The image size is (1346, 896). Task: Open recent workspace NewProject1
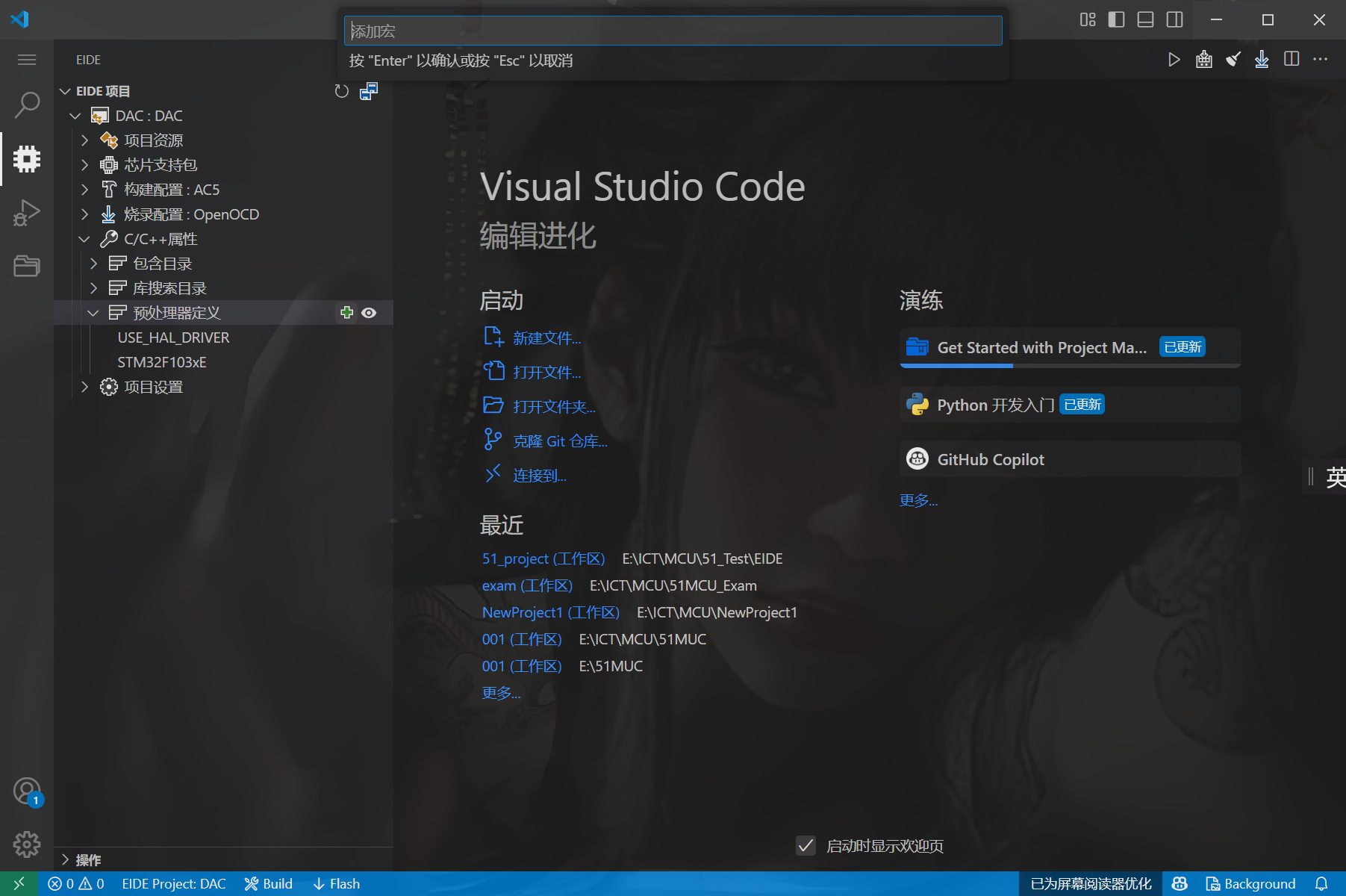click(x=551, y=612)
